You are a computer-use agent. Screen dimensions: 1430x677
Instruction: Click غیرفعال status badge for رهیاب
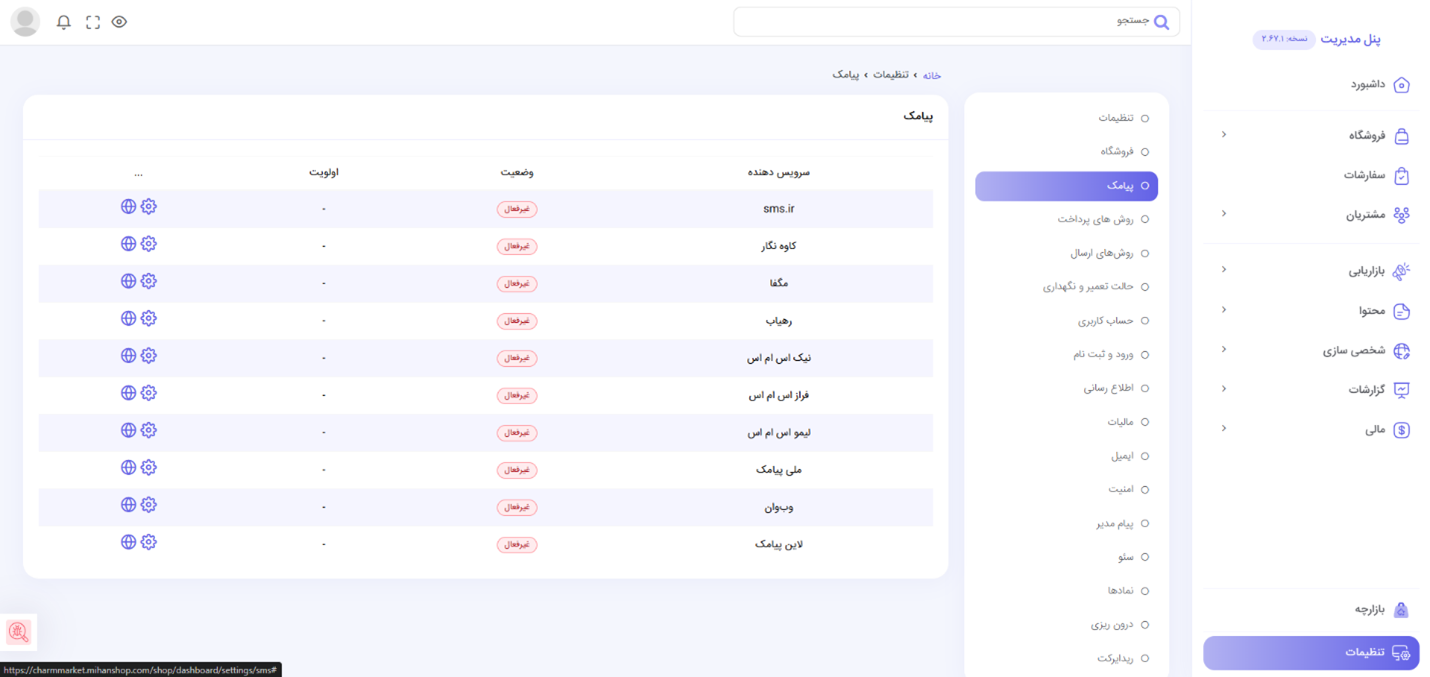(517, 321)
